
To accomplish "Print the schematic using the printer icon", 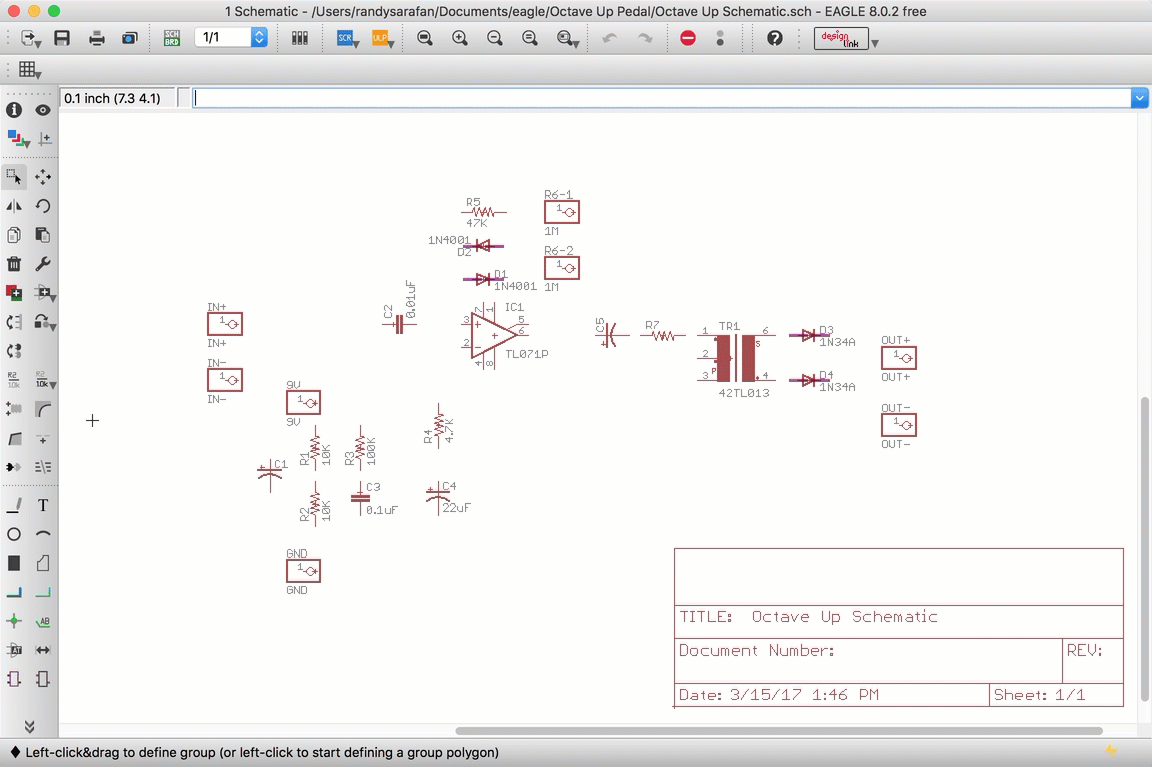I will tap(96, 38).
